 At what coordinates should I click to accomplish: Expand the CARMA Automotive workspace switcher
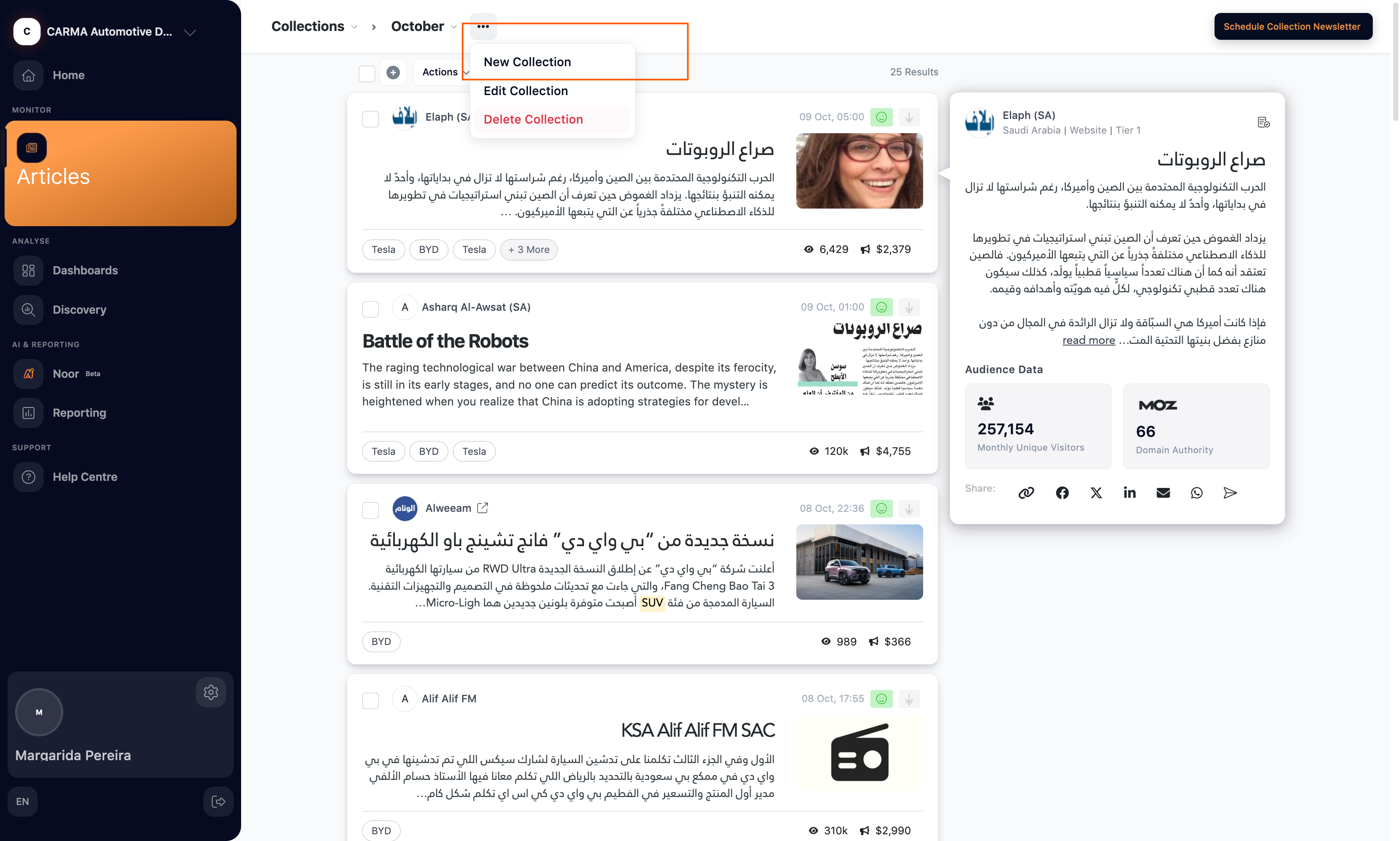point(190,32)
